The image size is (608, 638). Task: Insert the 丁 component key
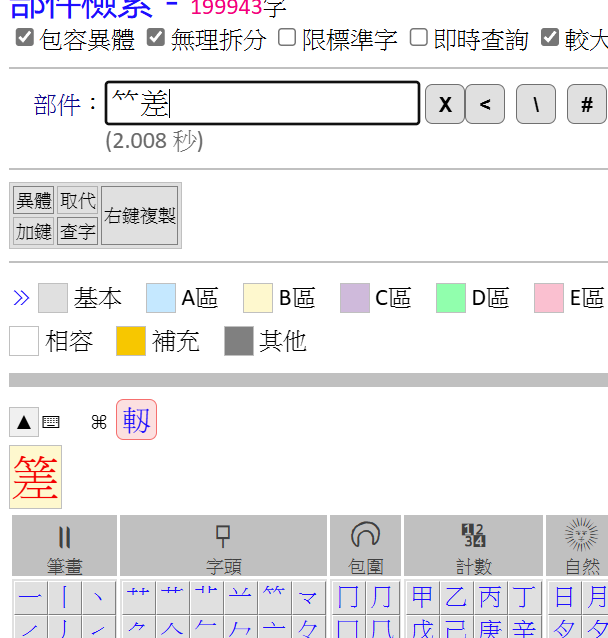coord(524,598)
